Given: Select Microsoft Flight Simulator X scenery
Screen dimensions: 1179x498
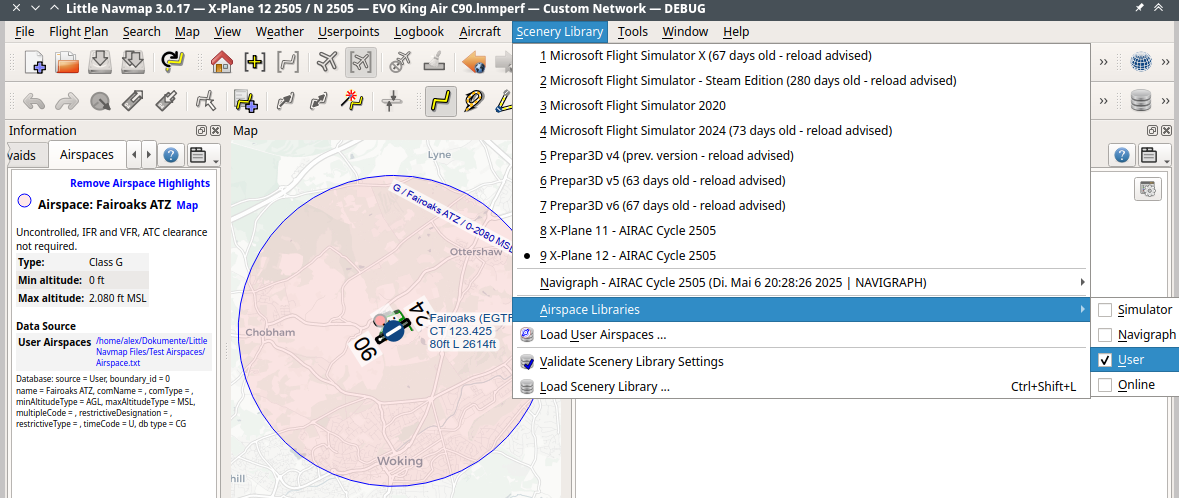Looking at the screenshot, I should pos(800,56).
